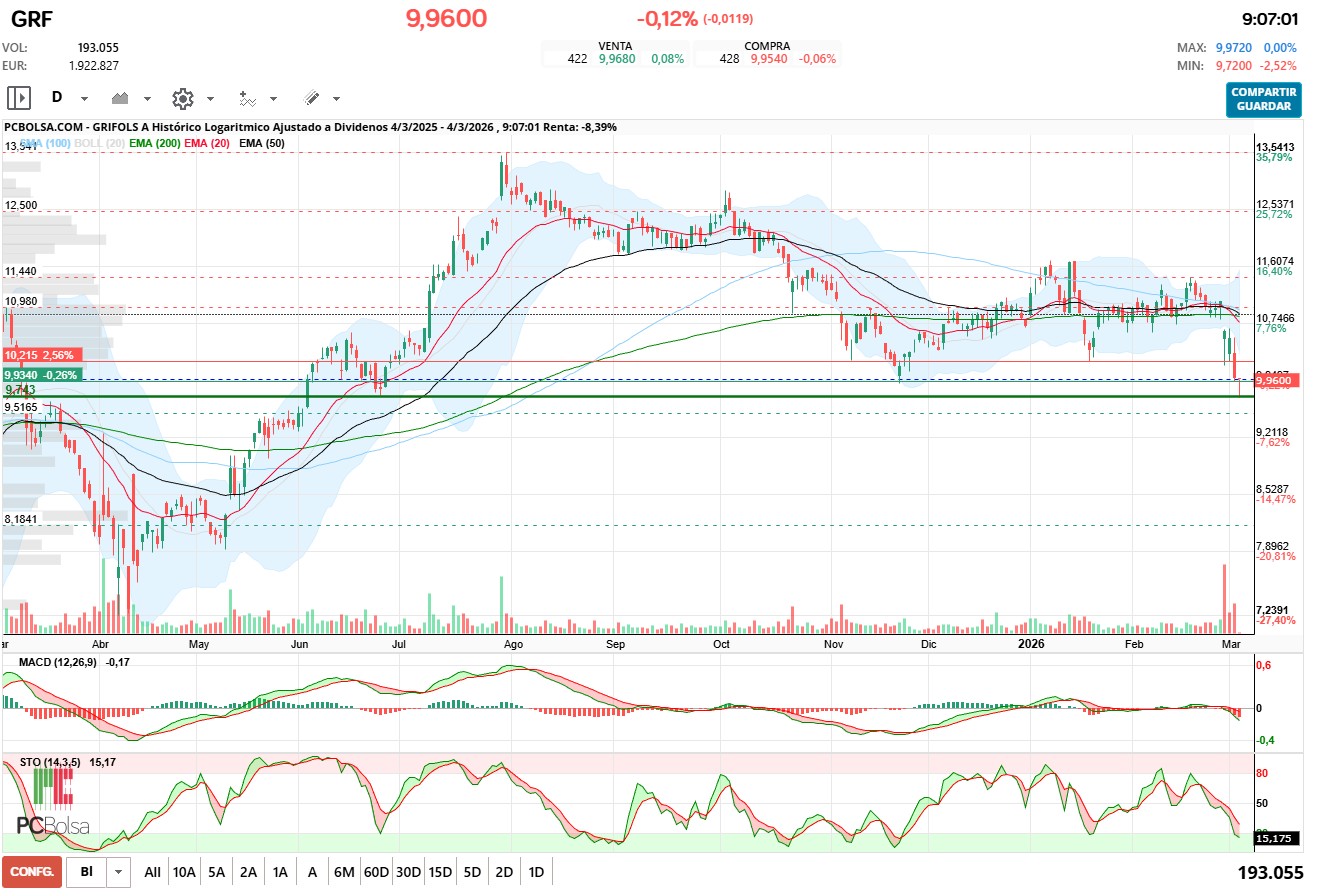Viewport: 1317px width, 893px height.
Task: Select the pencil drawing tool icon
Action: point(311,98)
